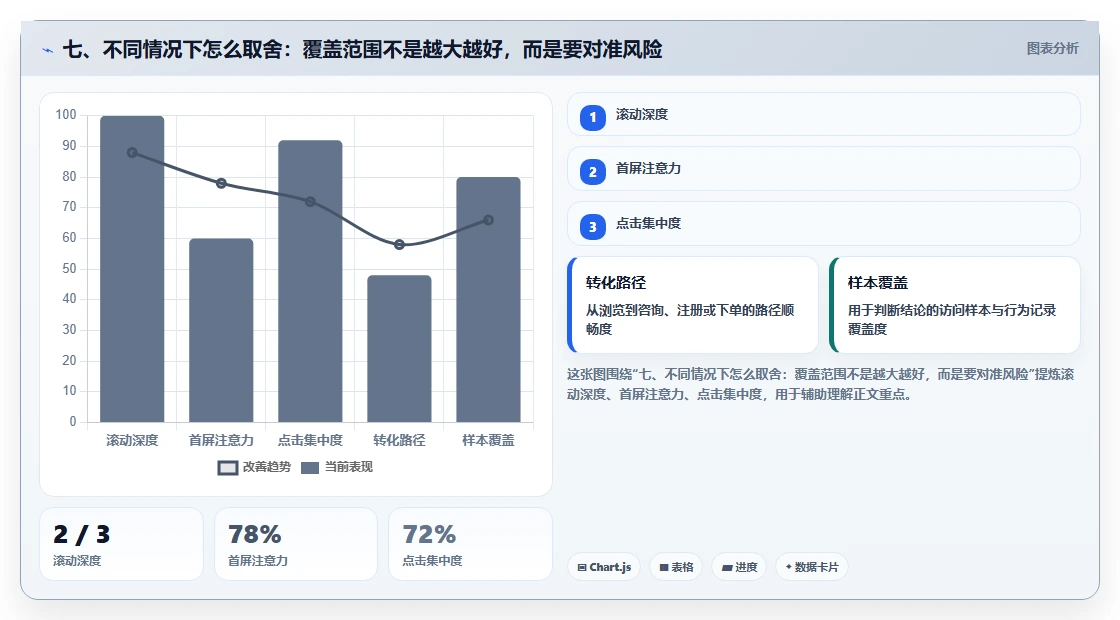Click the 点击集中度 bar in the chart
The height and width of the screenshot is (620, 1120).
pyautogui.click(x=310, y=281)
